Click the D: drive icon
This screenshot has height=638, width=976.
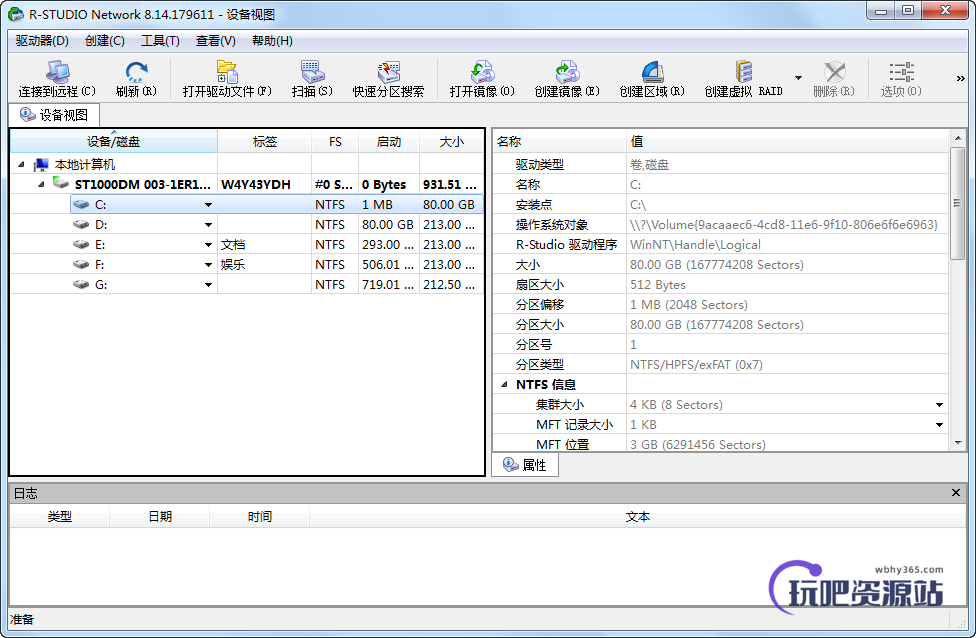pyautogui.click(x=81, y=224)
